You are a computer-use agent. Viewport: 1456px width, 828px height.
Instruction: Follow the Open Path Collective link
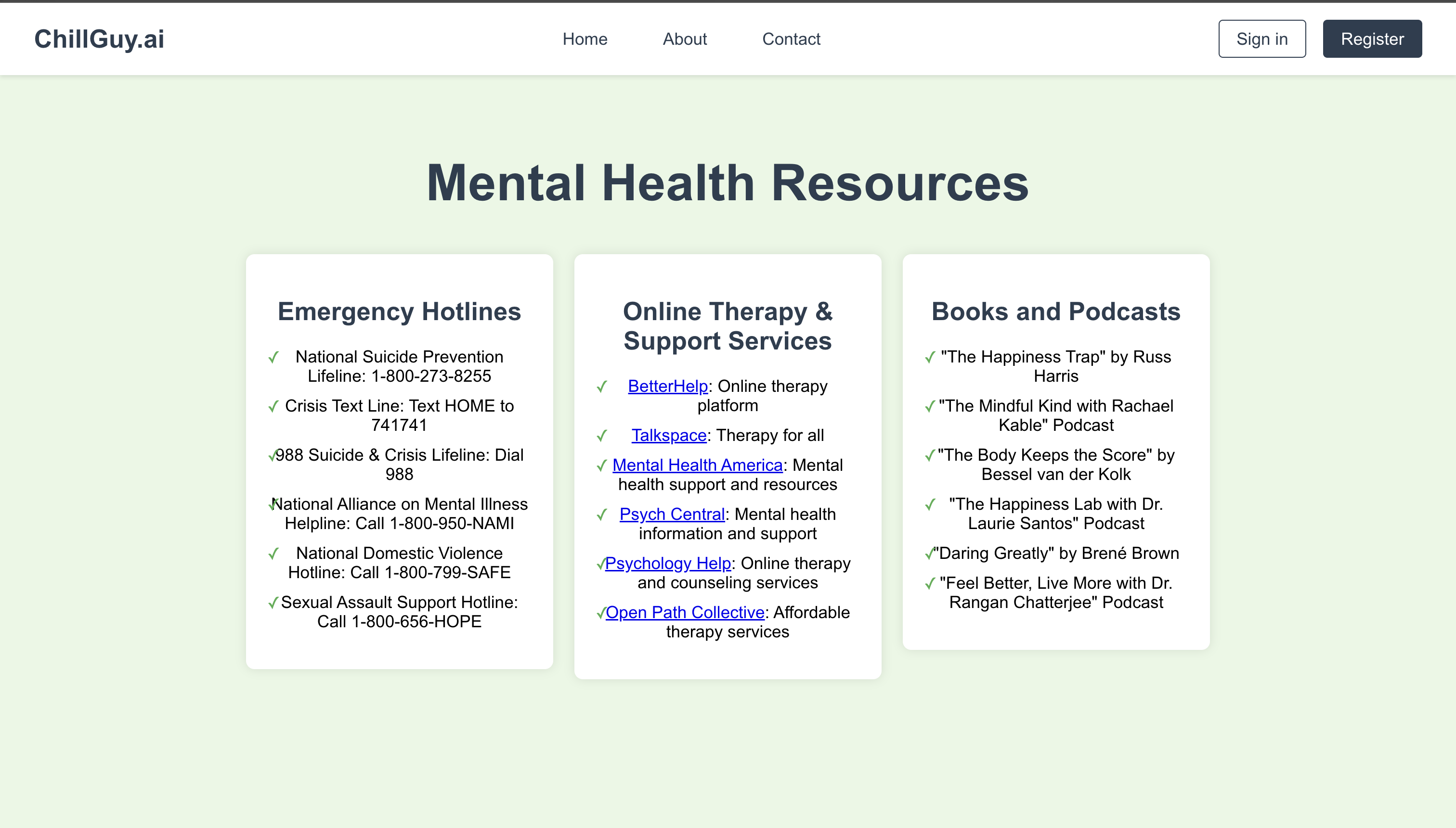(685, 612)
